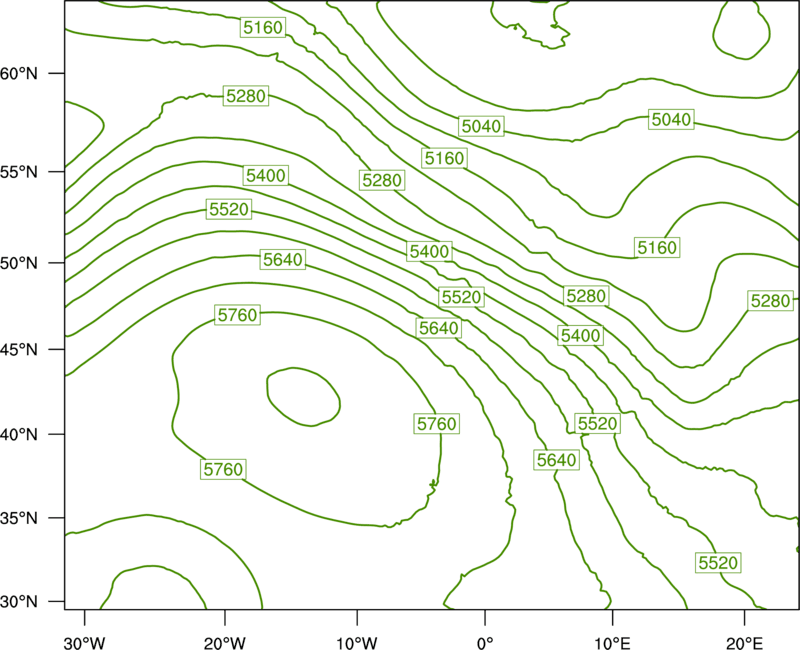Click the 5760 contour label at the oval's top

coord(237,315)
